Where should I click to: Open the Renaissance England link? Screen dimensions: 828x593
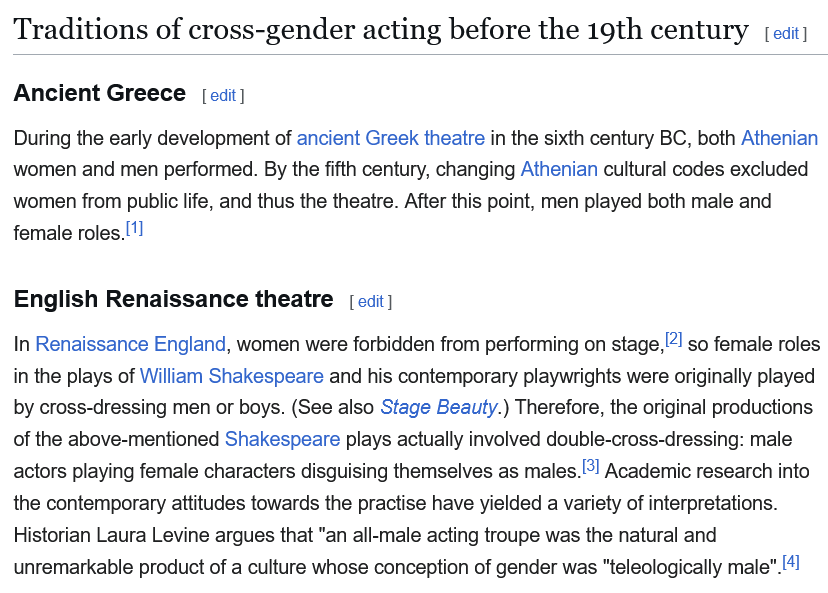(x=130, y=344)
